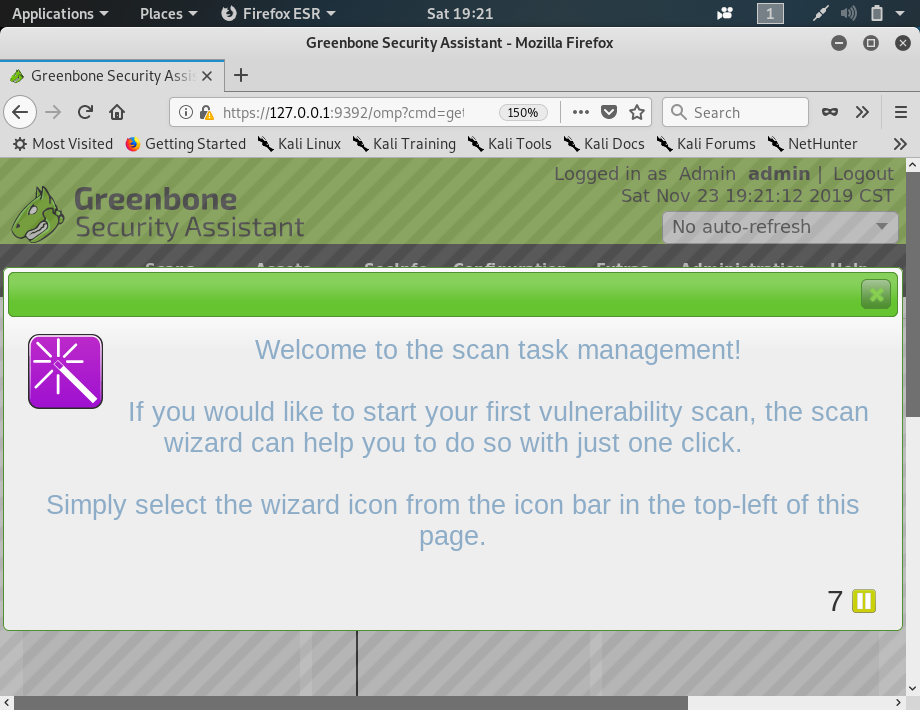Open the Firefox ESR application menu
Screen dimensions: 920x710
(278, 13)
